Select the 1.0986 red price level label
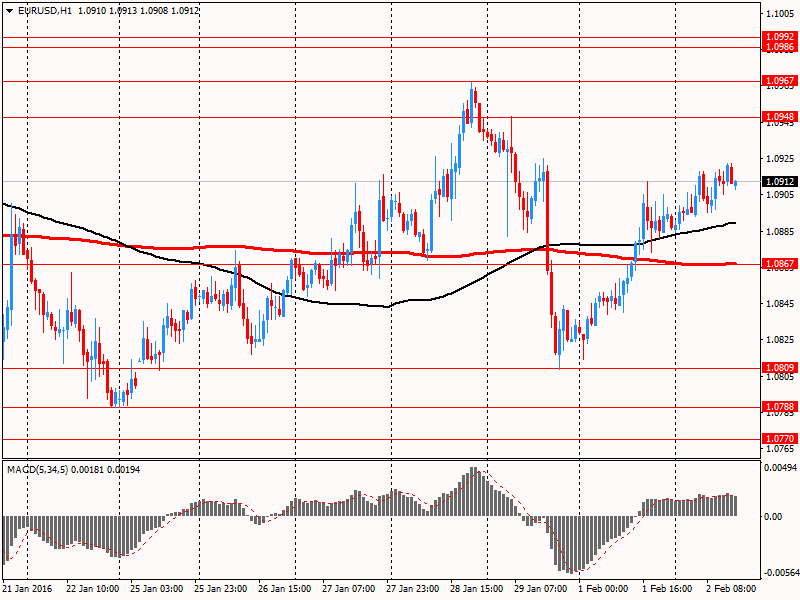This screenshot has height=600, width=800. [780, 47]
